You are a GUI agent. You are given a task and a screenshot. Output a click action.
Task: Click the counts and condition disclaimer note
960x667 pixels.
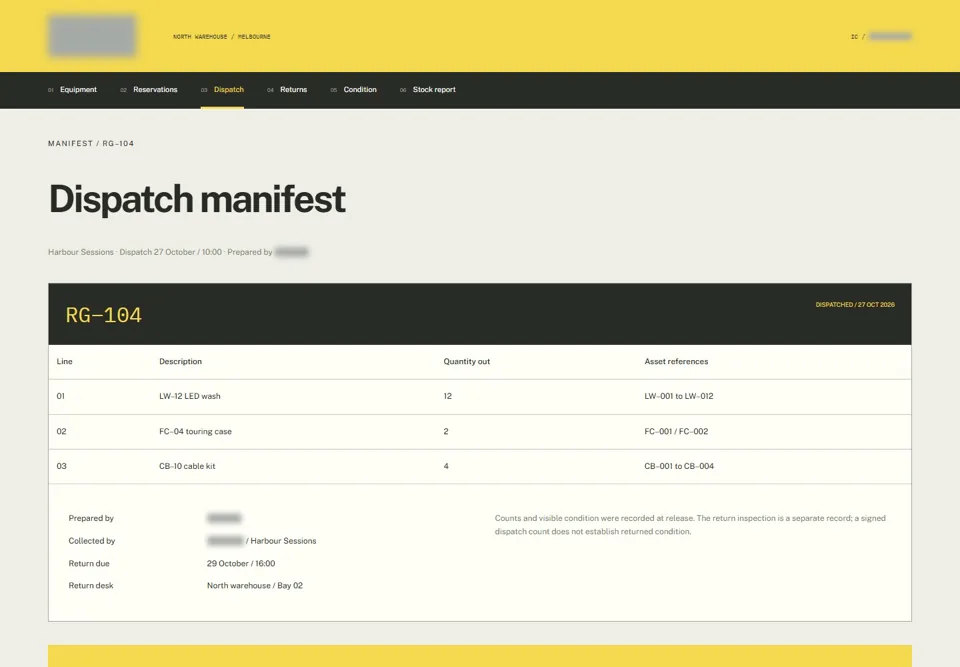(690, 525)
